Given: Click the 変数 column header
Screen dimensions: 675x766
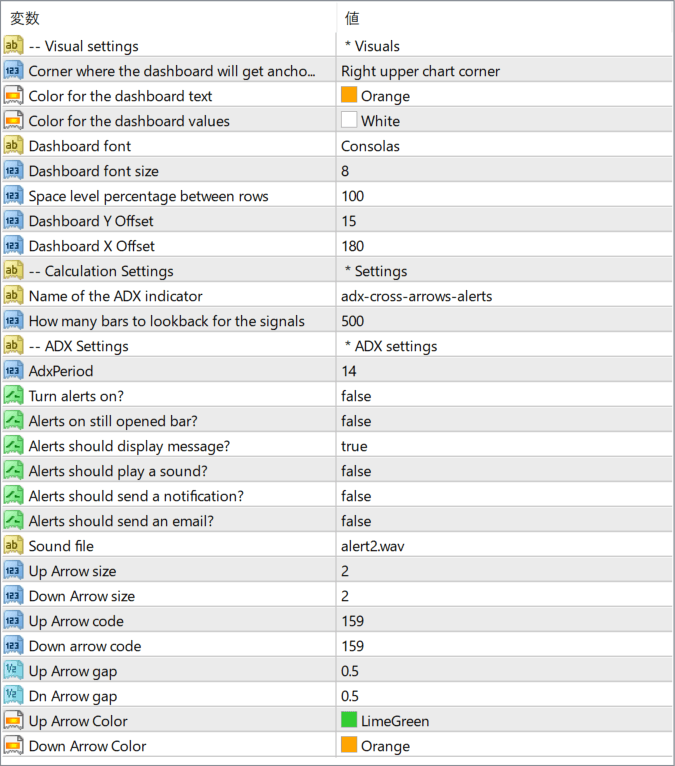Looking at the screenshot, I should 25,18.
